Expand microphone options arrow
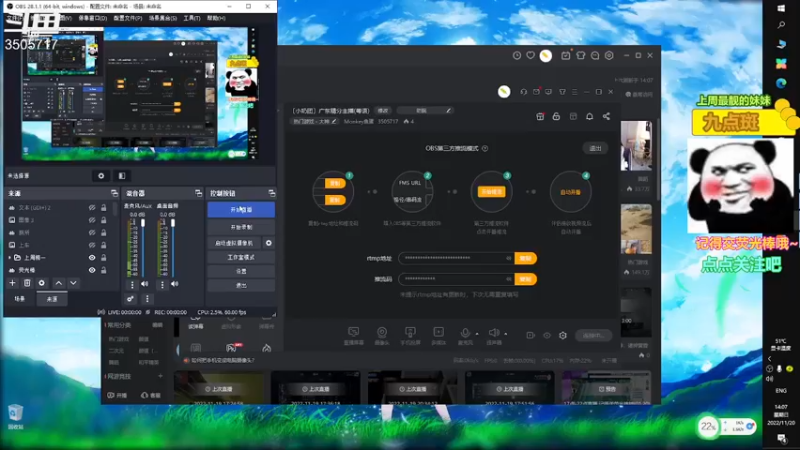 coord(477,334)
